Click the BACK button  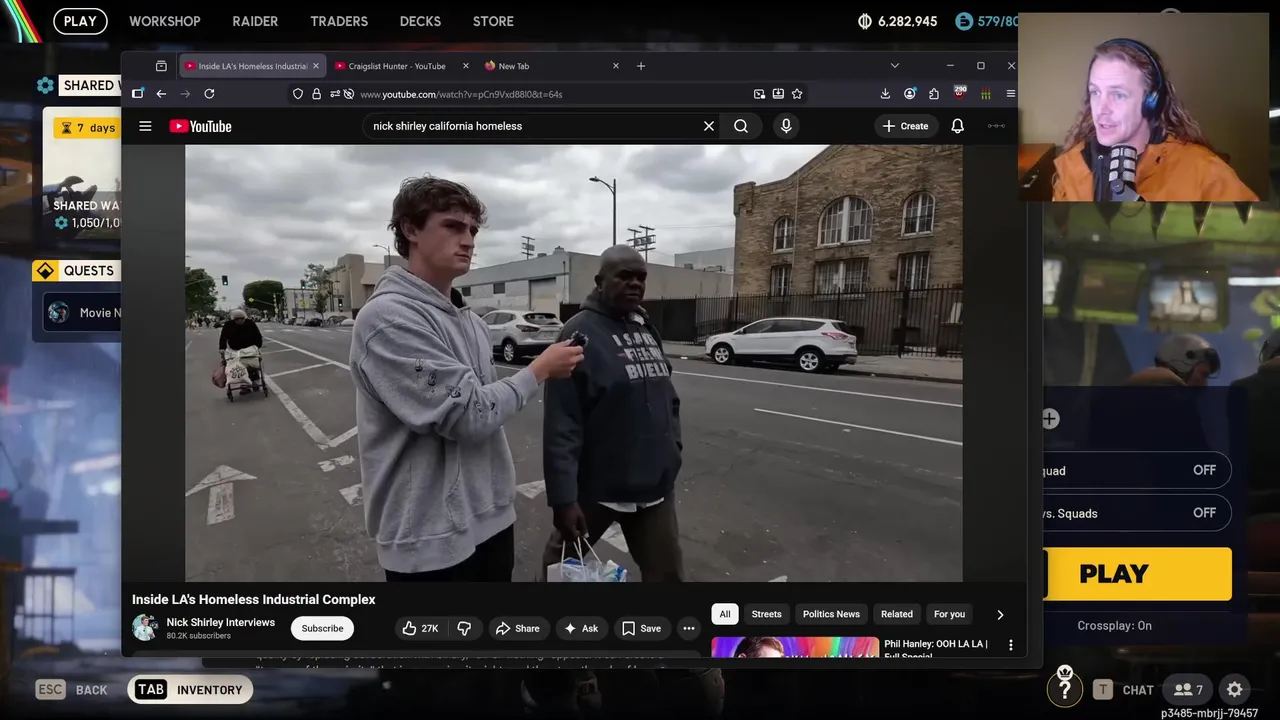72,689
